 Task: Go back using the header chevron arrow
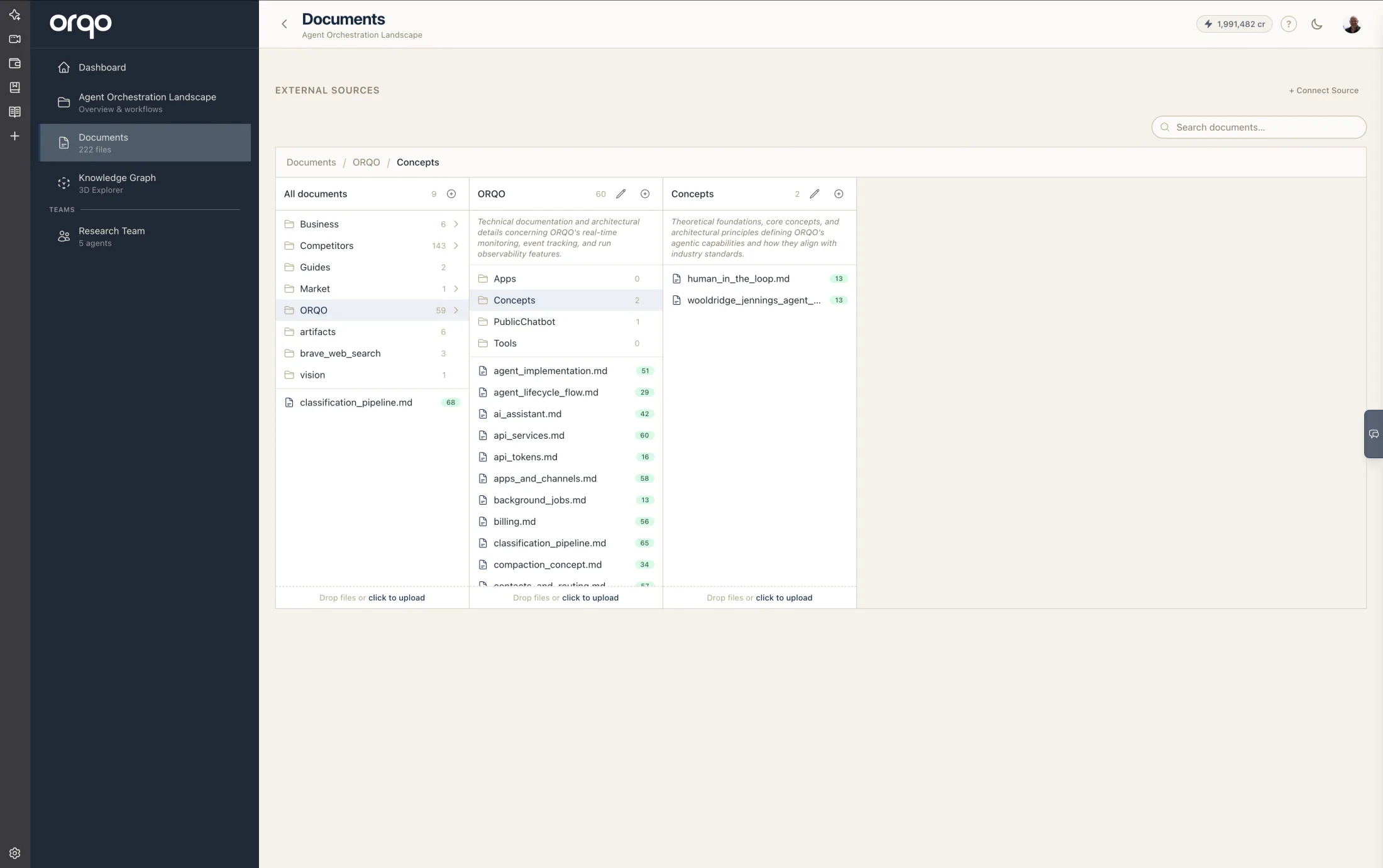(284, 24)
